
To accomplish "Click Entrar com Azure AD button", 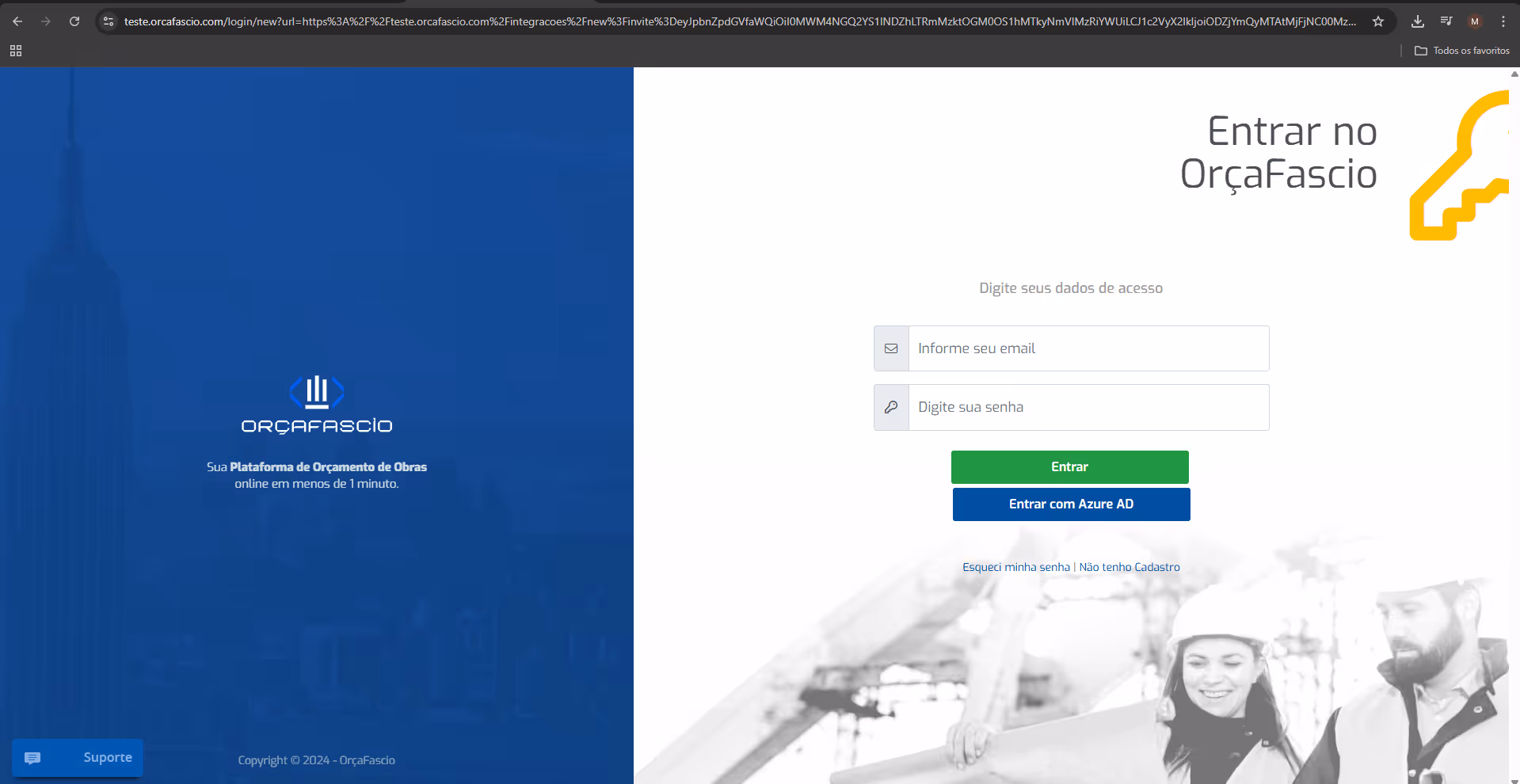I will point(1071,504).
